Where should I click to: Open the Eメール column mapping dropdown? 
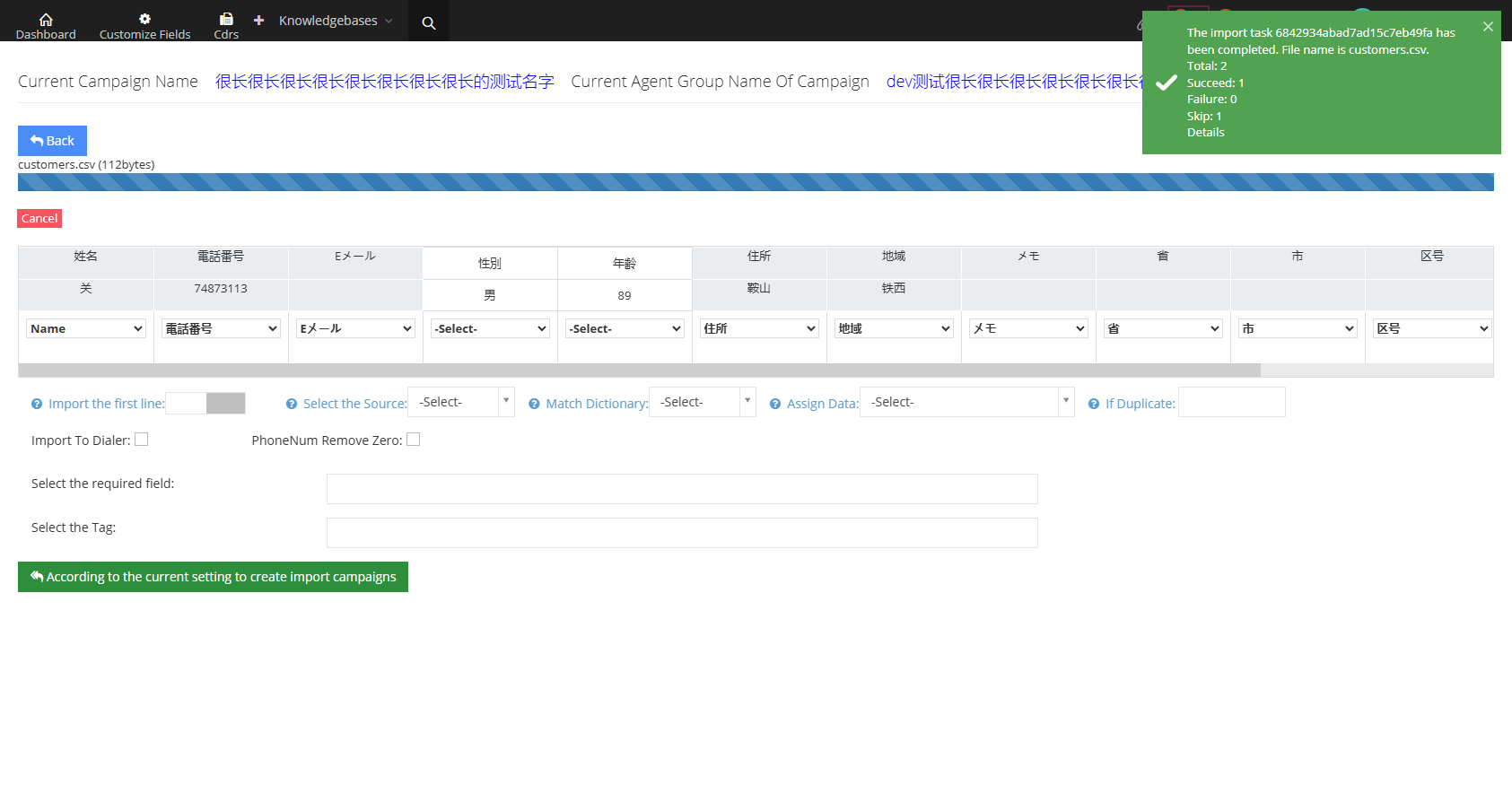tap(355, 328)
